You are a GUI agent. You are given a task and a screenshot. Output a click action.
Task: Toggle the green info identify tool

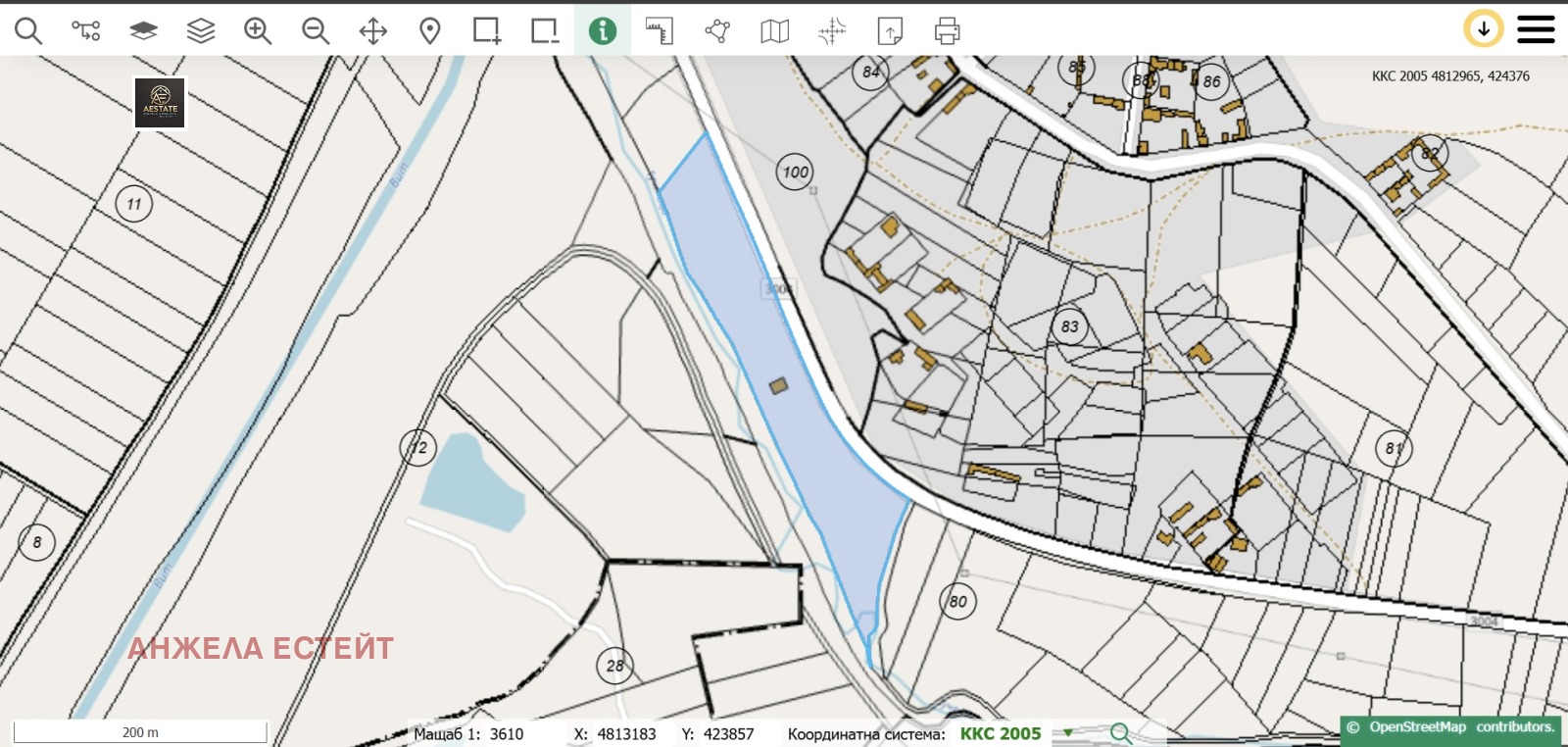pyautogui.click(x=602, y=31)
